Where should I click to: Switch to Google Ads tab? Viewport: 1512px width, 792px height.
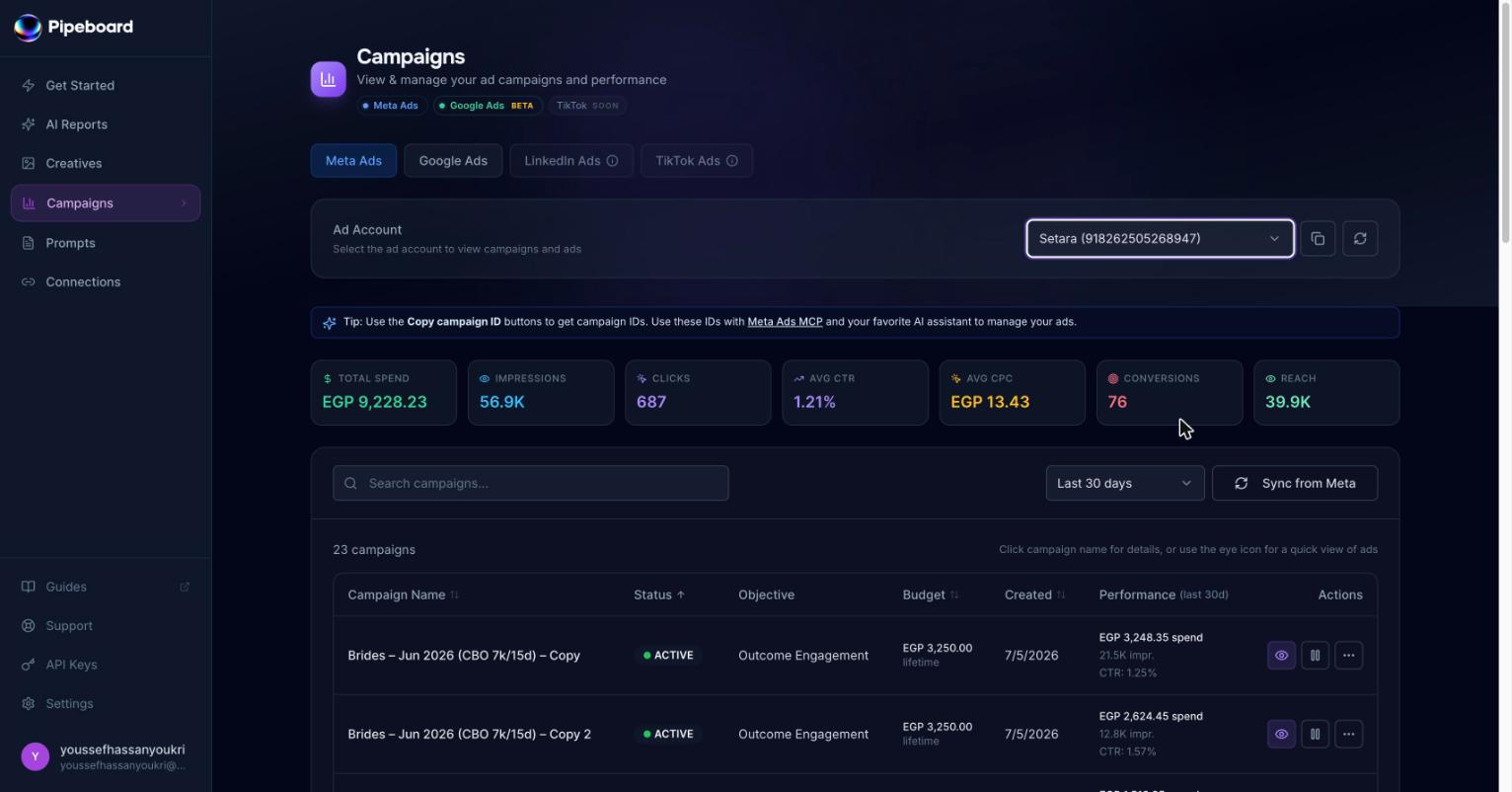coord(453,161)
